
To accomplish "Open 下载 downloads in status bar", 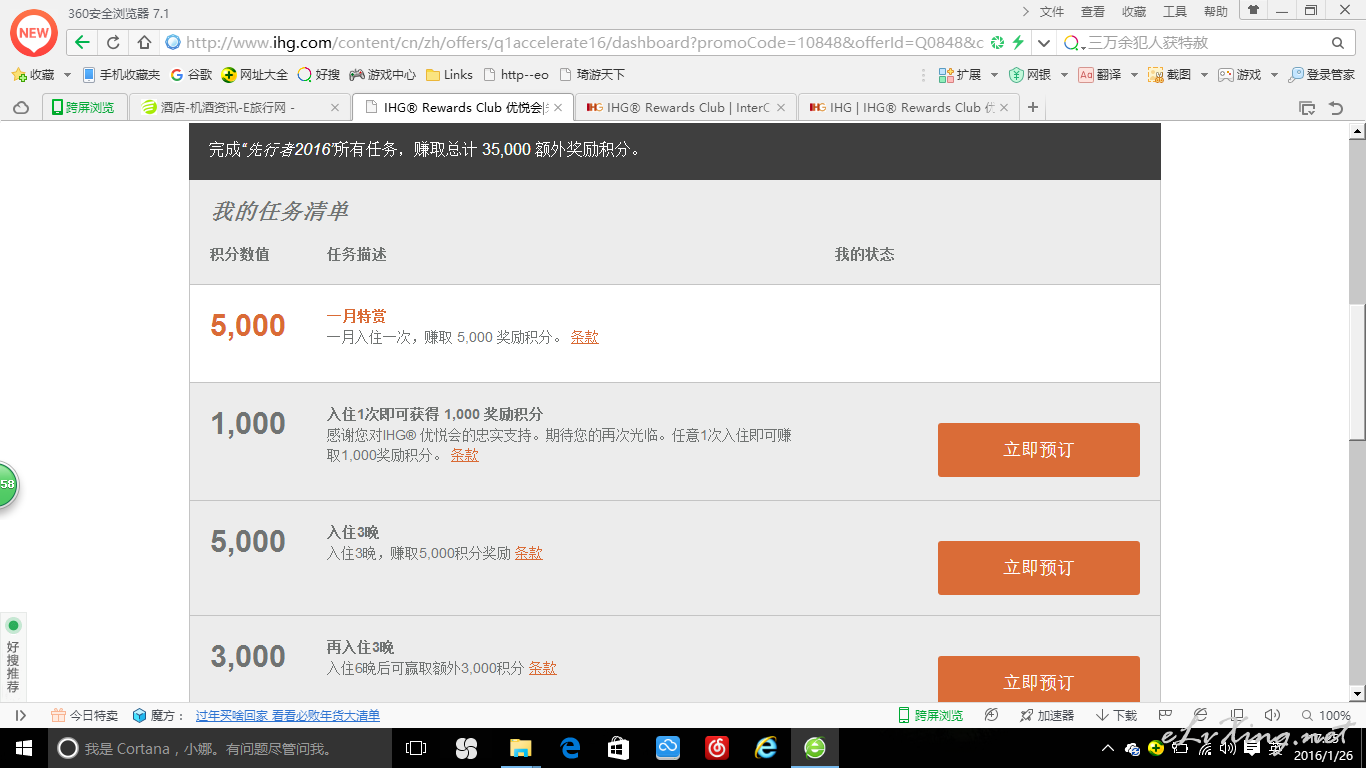I will pyautogui.click(x=1117, y=716).
